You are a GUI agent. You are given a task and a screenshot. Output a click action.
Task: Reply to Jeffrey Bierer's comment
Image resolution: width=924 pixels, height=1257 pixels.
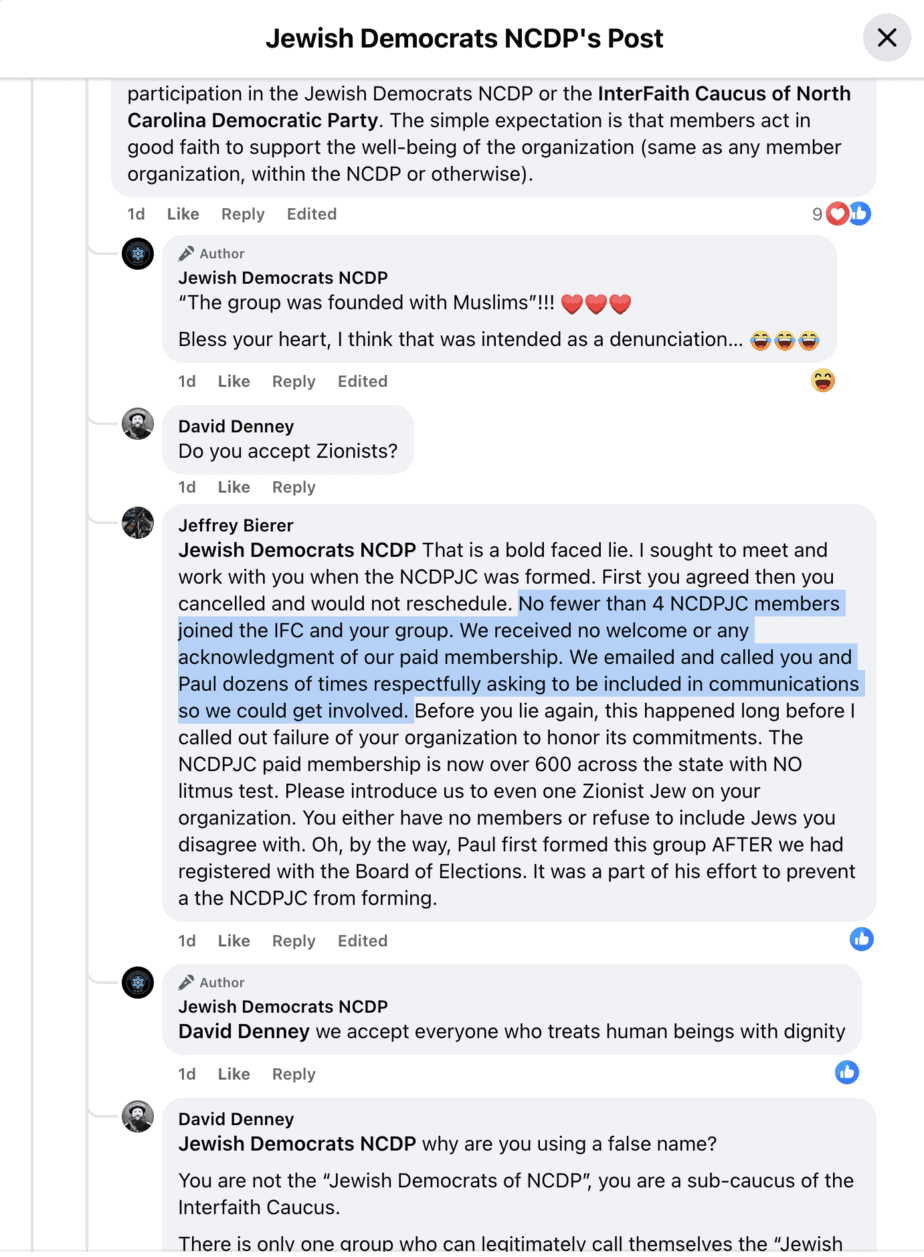click(294, 940)
